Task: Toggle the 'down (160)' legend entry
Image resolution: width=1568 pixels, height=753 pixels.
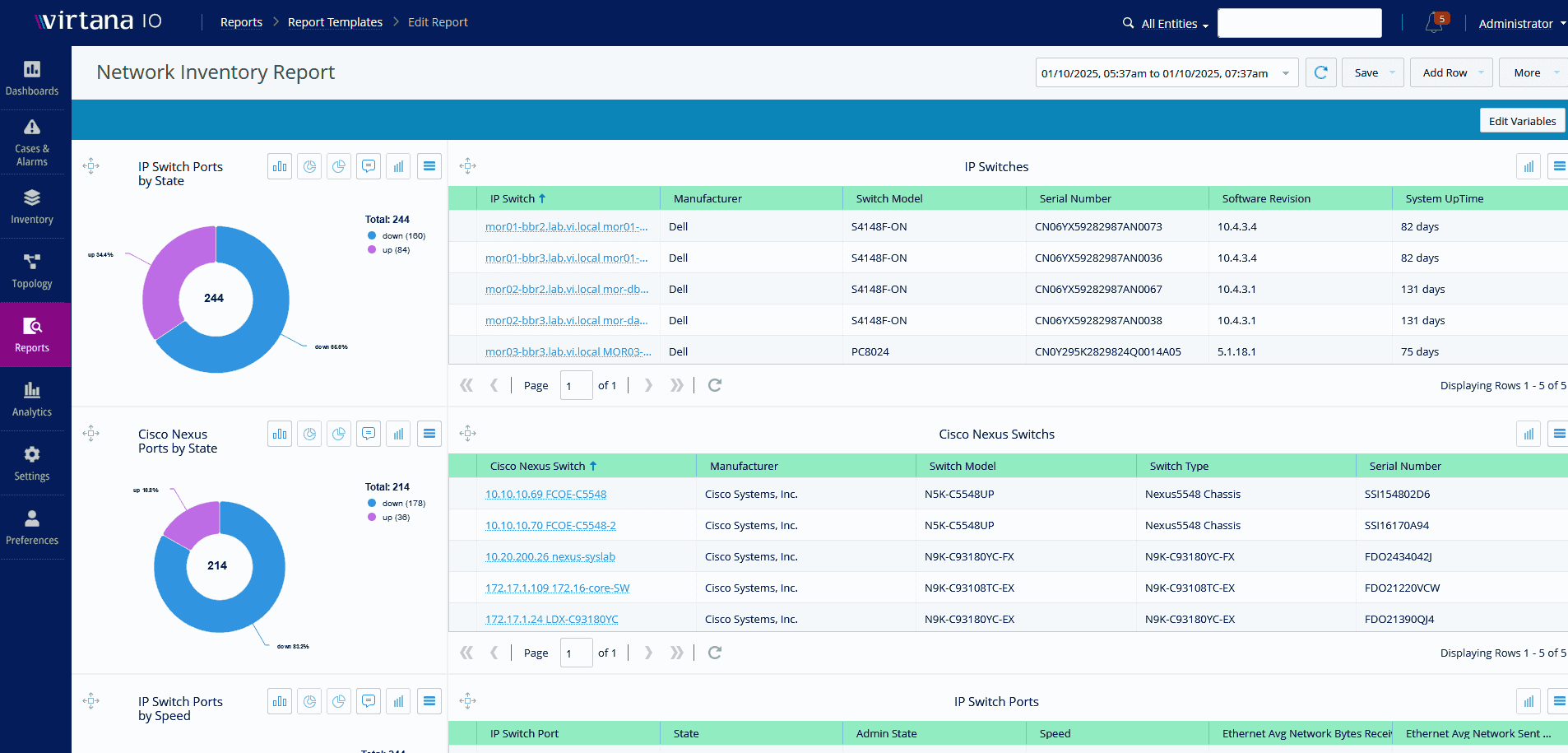Action: [397, 235]
